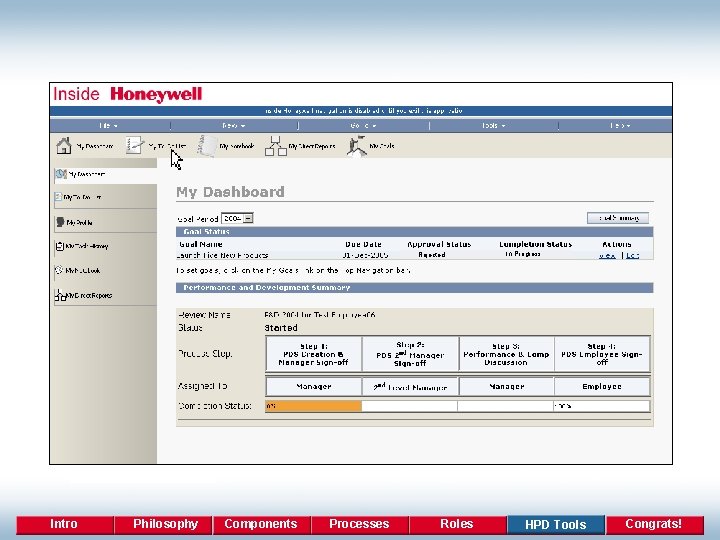This screenshot has height=540, width=720.
Task: Click the My Dashboard page heading
Action: [231, 192]
